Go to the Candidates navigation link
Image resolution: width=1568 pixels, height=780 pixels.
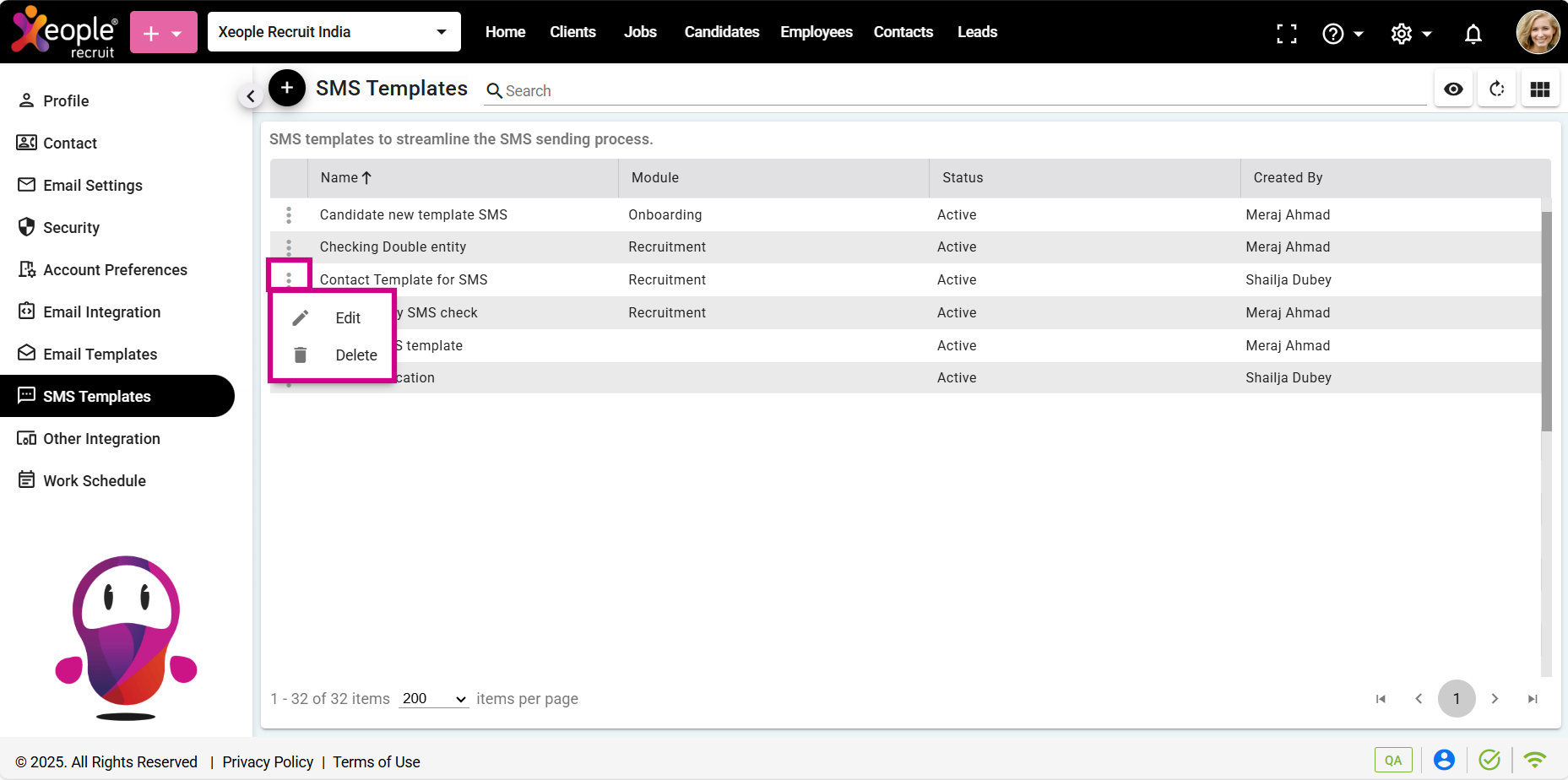point(721,32)
